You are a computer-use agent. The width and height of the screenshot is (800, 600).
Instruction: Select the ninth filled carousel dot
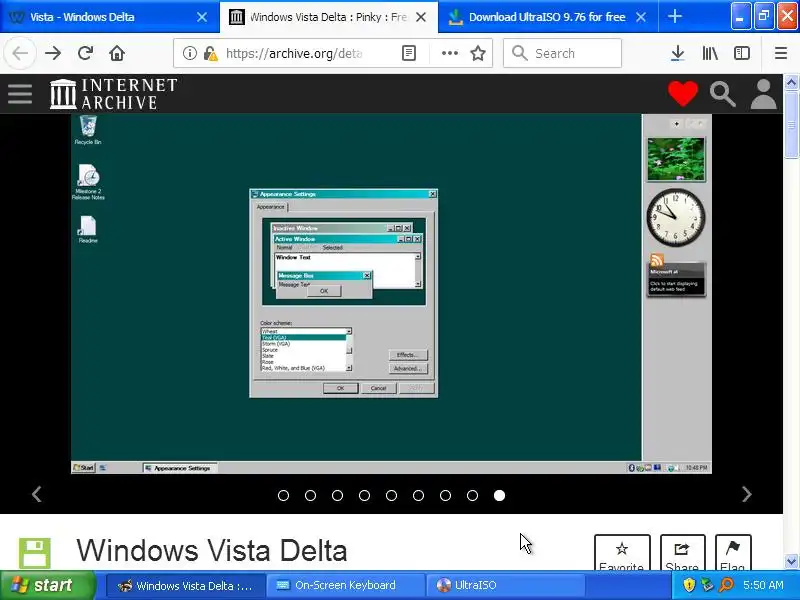pyautogui.click(x=499, y=495)
